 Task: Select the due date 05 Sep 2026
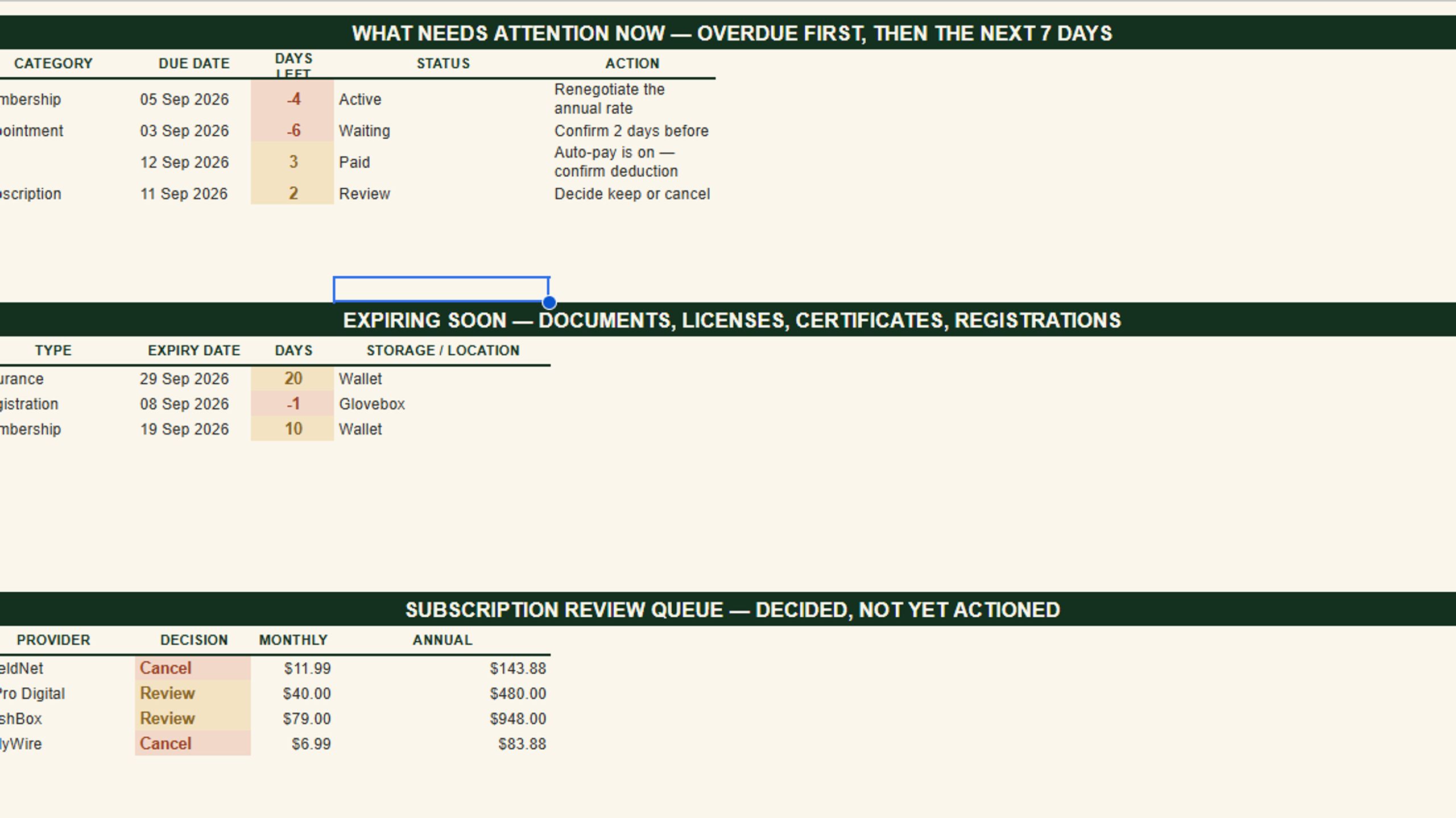pos(184,99)
